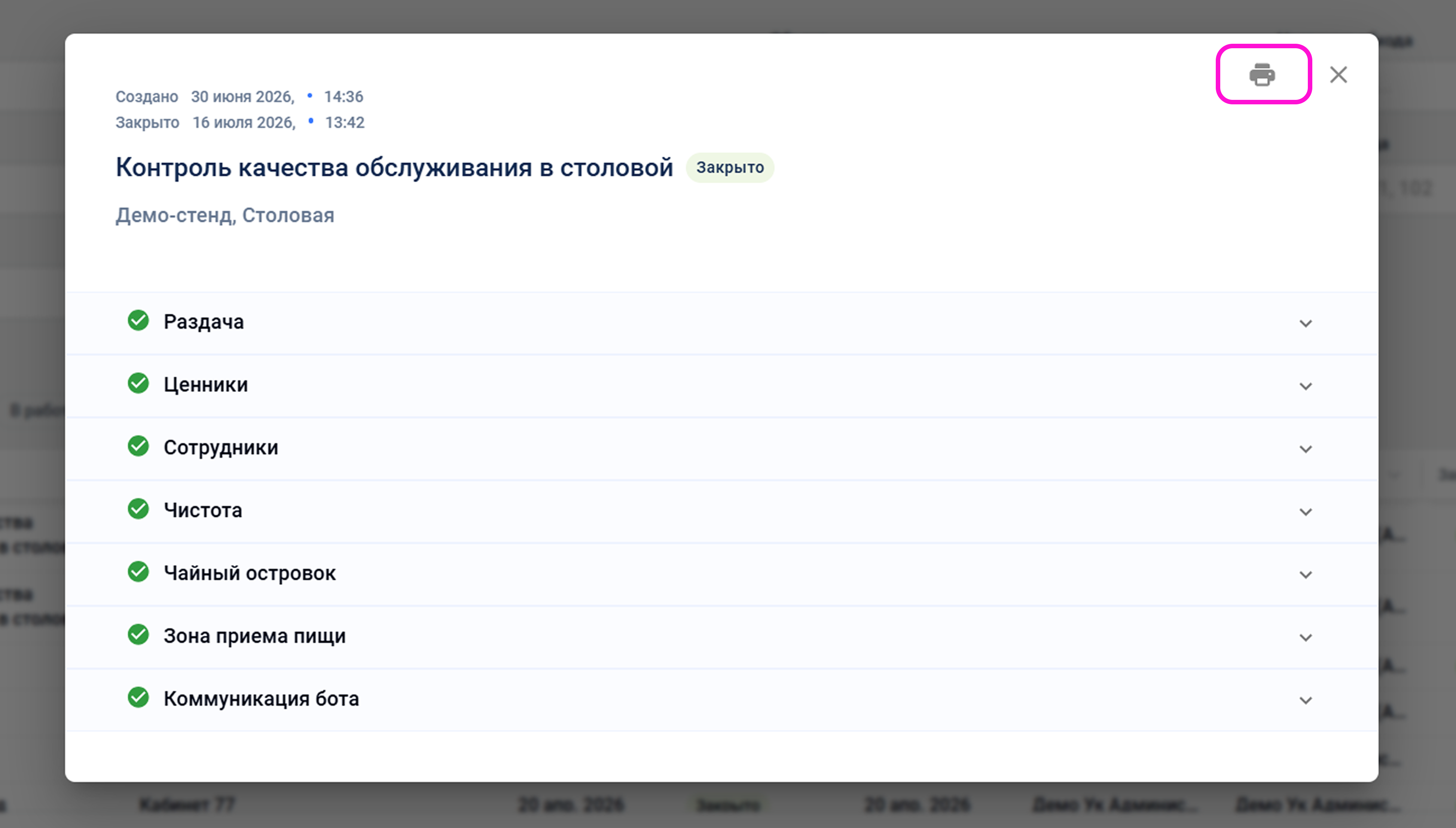The image size is (1456, 828).
Task: Expand the Коммуникация бота section chevron
Action: [x=1306, y=700]
